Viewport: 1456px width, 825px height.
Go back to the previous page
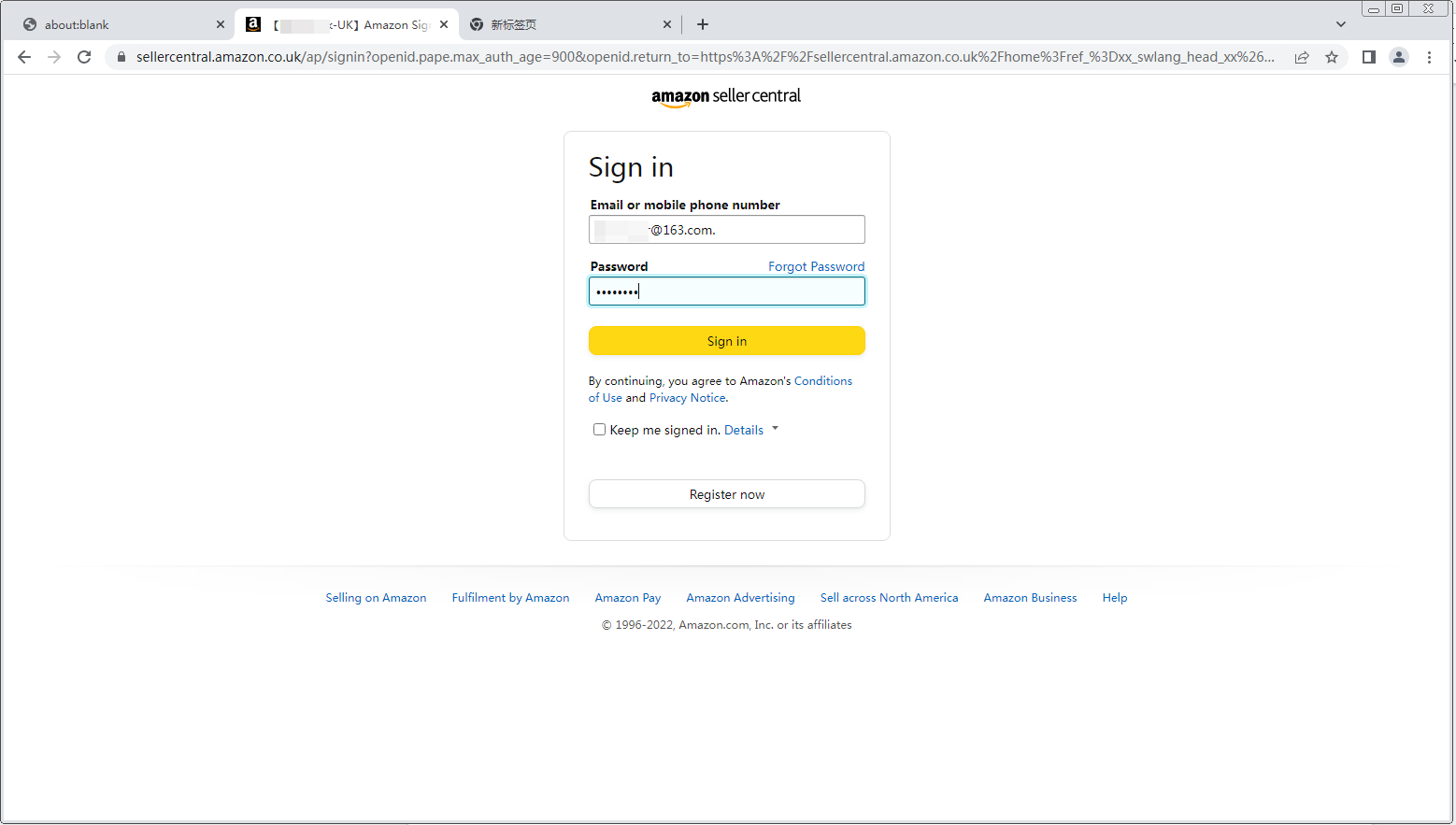(24, 57)
